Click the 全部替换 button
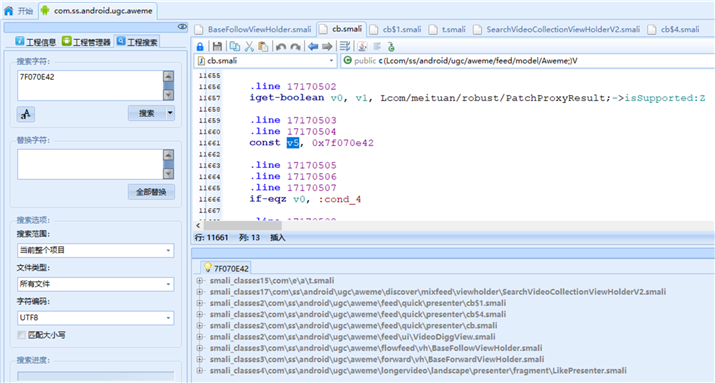Viewport: 715px width, 383px height. point(151,192)
